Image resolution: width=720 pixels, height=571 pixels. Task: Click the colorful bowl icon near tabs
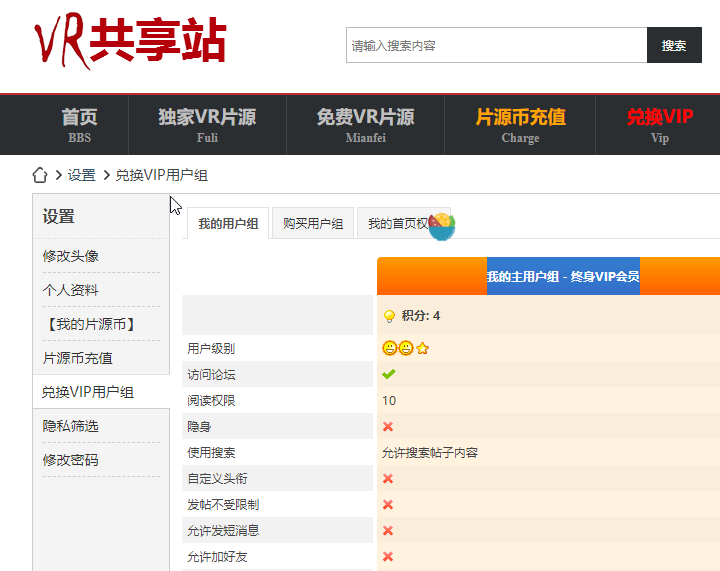(x=442, y=226)
